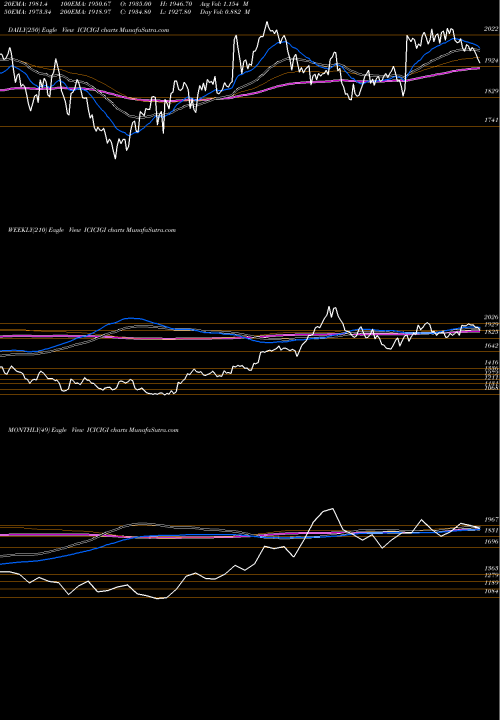Click the 1363 price label on monthly chart
The width and height of the screenshot is (500, 720).
point(491,568)
